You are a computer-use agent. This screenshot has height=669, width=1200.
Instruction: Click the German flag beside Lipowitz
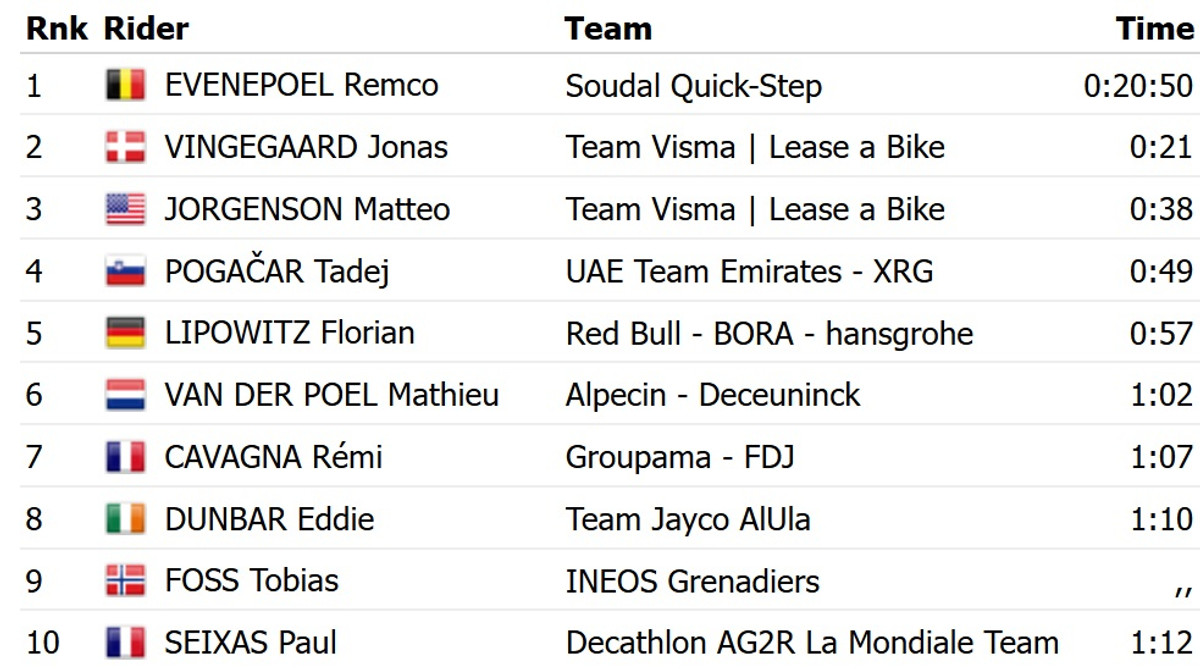(x=125, y=333)
